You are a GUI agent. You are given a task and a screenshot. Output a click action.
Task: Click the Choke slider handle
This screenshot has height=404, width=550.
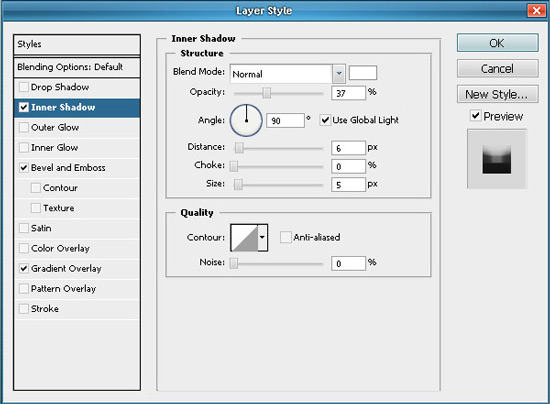234,166
